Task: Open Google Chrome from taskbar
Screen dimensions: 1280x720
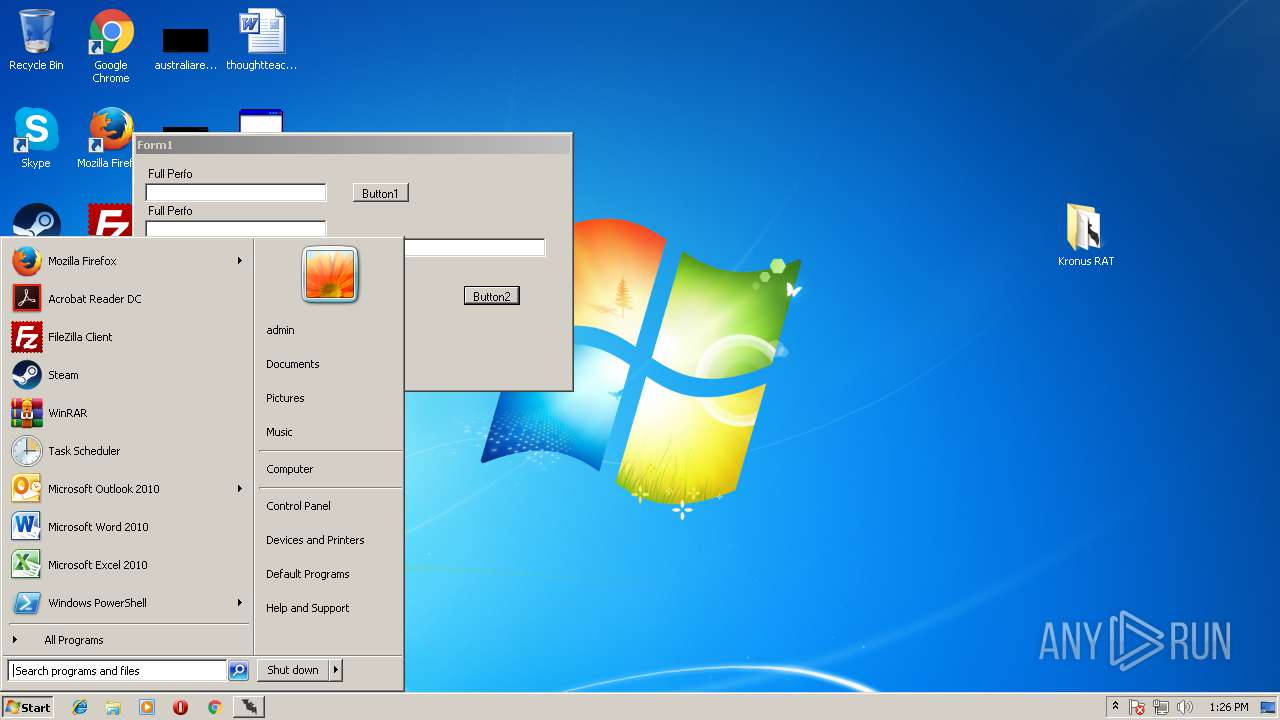Action: pos(214,707)
